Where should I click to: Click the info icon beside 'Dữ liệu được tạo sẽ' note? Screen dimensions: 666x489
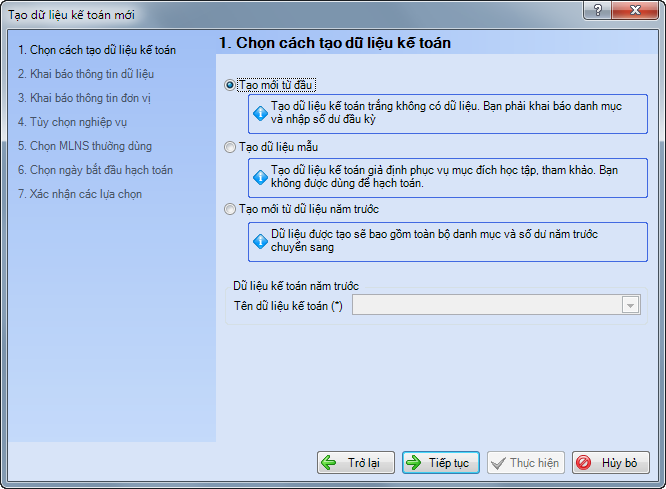(x=260, y=241)
